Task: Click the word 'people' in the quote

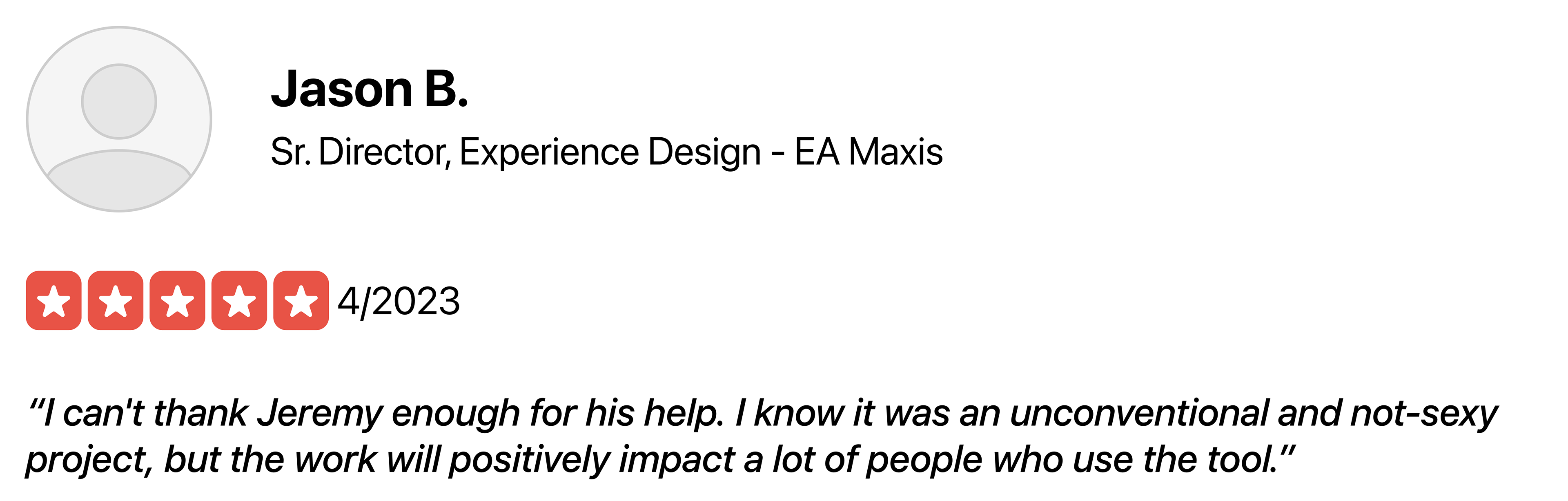Action: [924, 461]
